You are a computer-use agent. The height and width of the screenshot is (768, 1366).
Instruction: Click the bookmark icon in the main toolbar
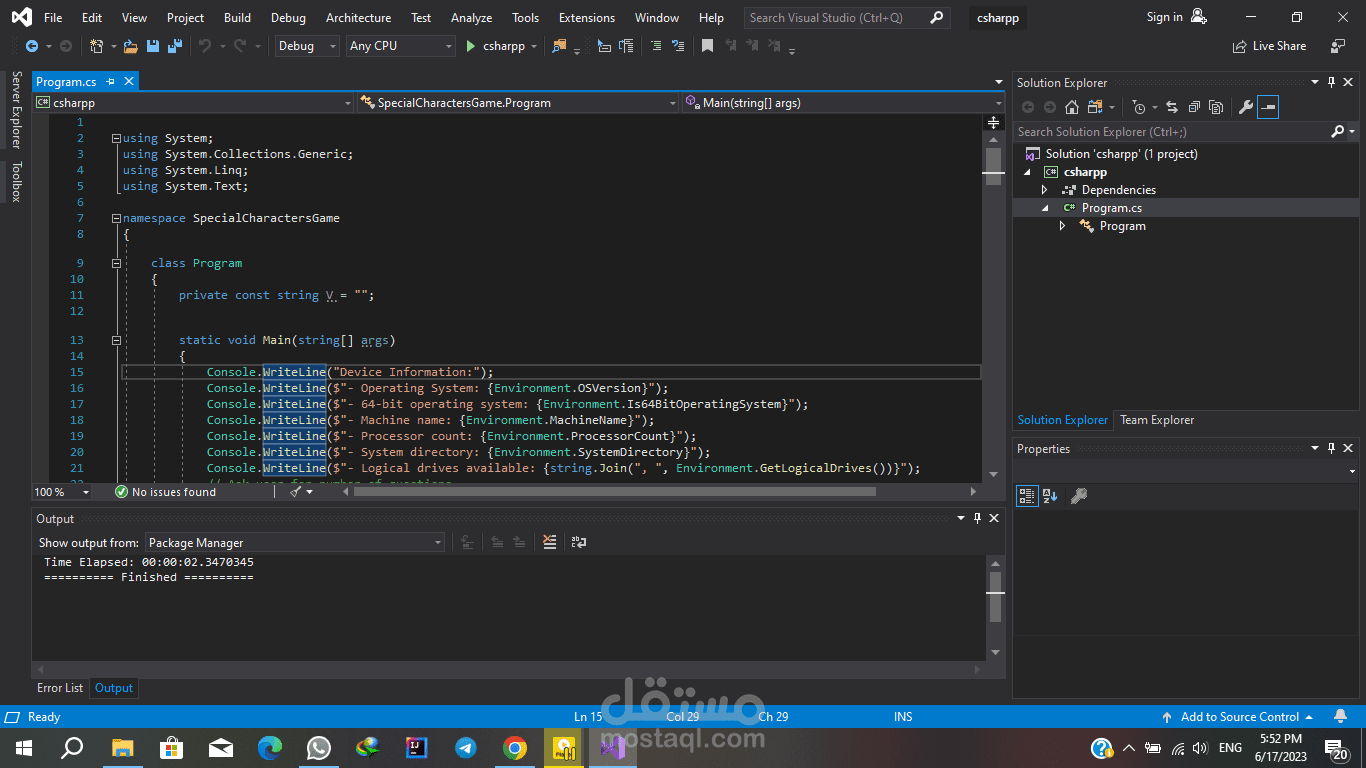(707, 46)
